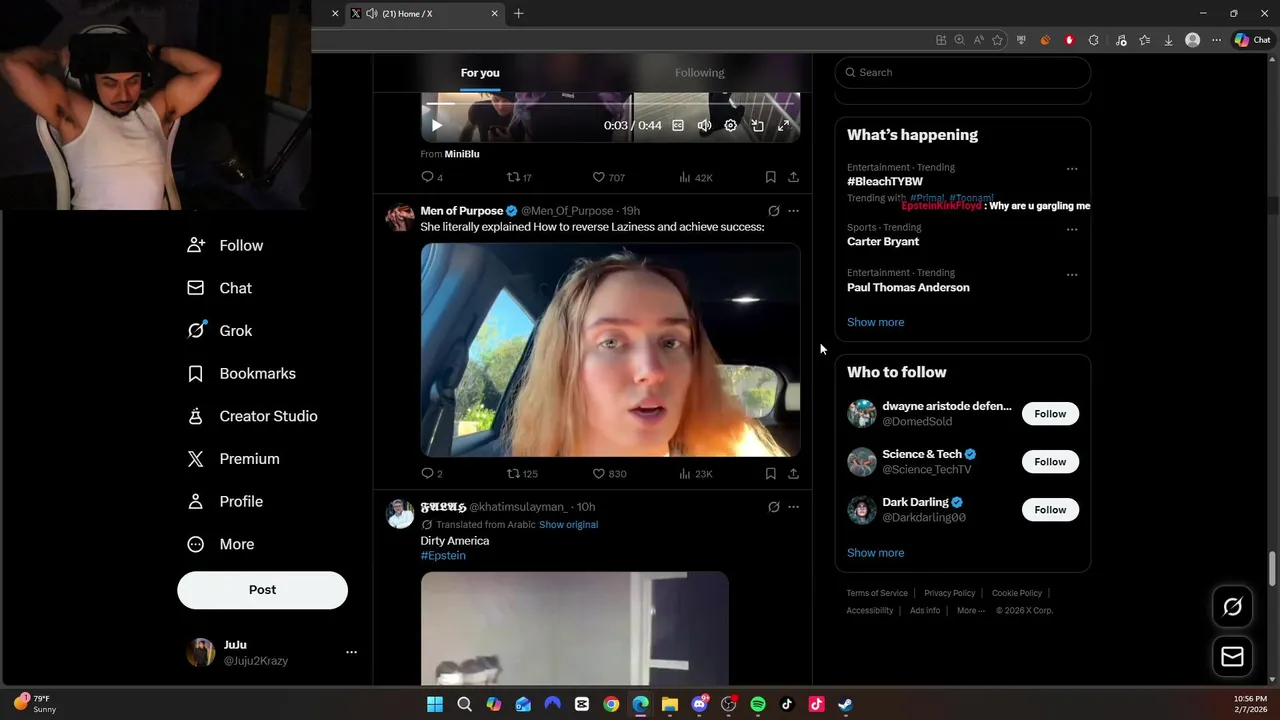Screen dimensions: 1280x720
Task: Open Edge downloads icon
Action: [x=1168, y=40]
